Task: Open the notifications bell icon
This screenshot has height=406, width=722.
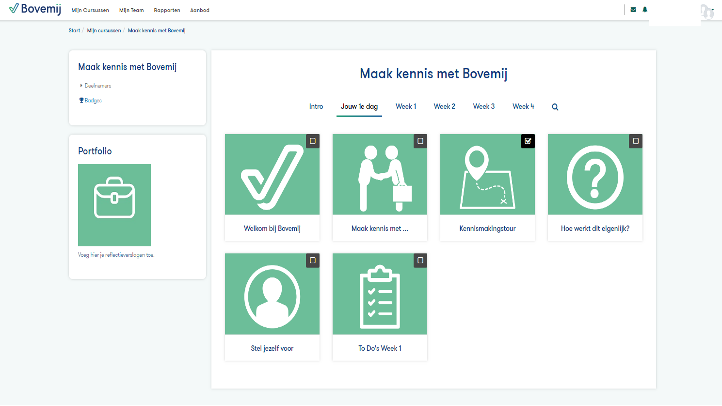Action: [x=645, y=9]
